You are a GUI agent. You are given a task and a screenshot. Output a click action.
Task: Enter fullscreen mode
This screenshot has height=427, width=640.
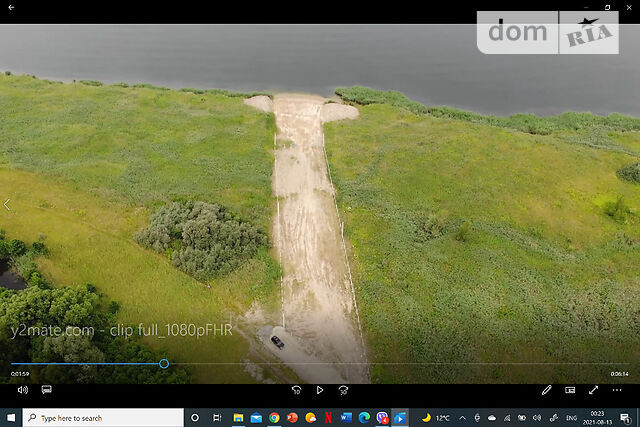tap(593, 390)
